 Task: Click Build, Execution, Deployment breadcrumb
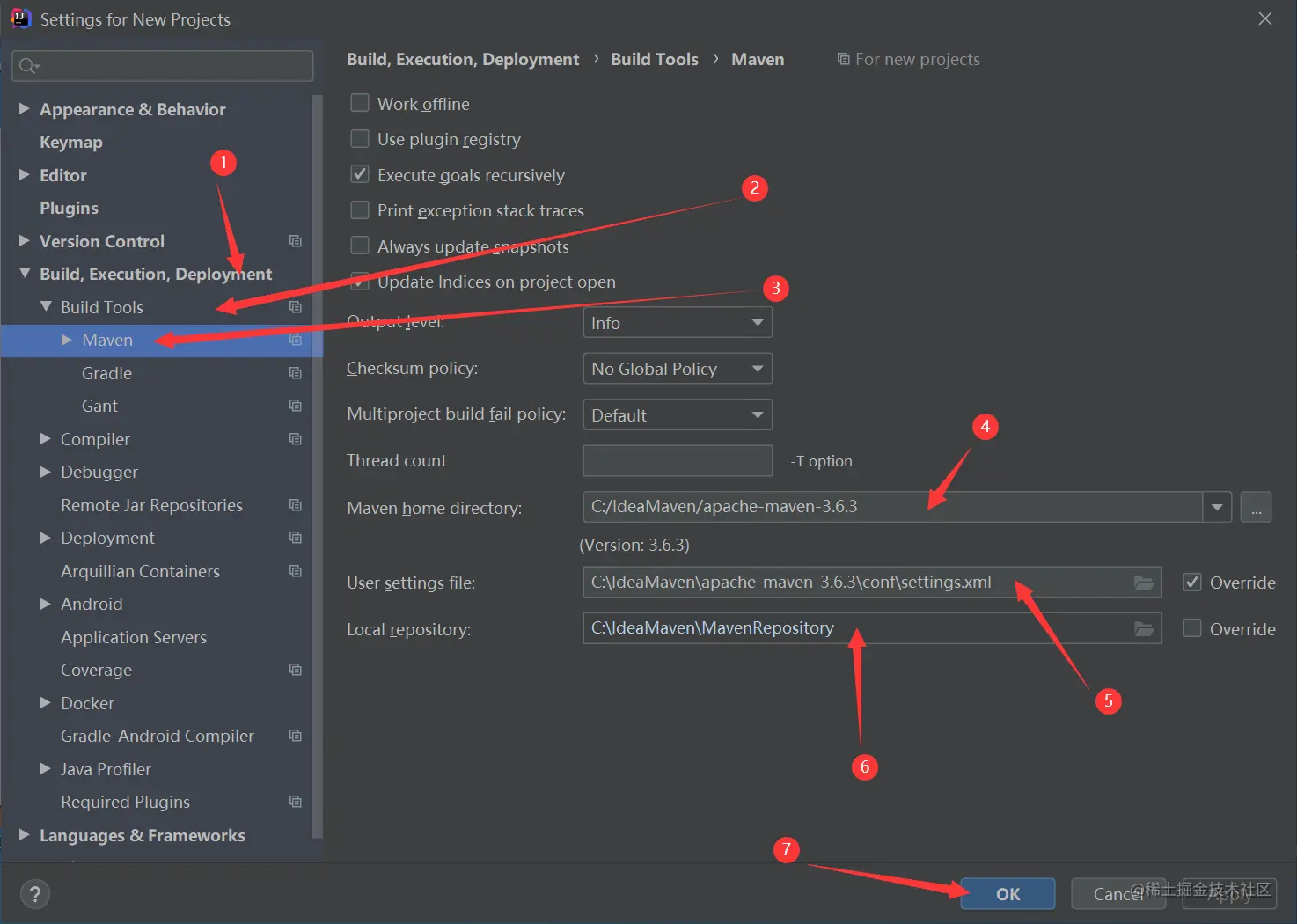pyautogui.click(x=463, y=59)
